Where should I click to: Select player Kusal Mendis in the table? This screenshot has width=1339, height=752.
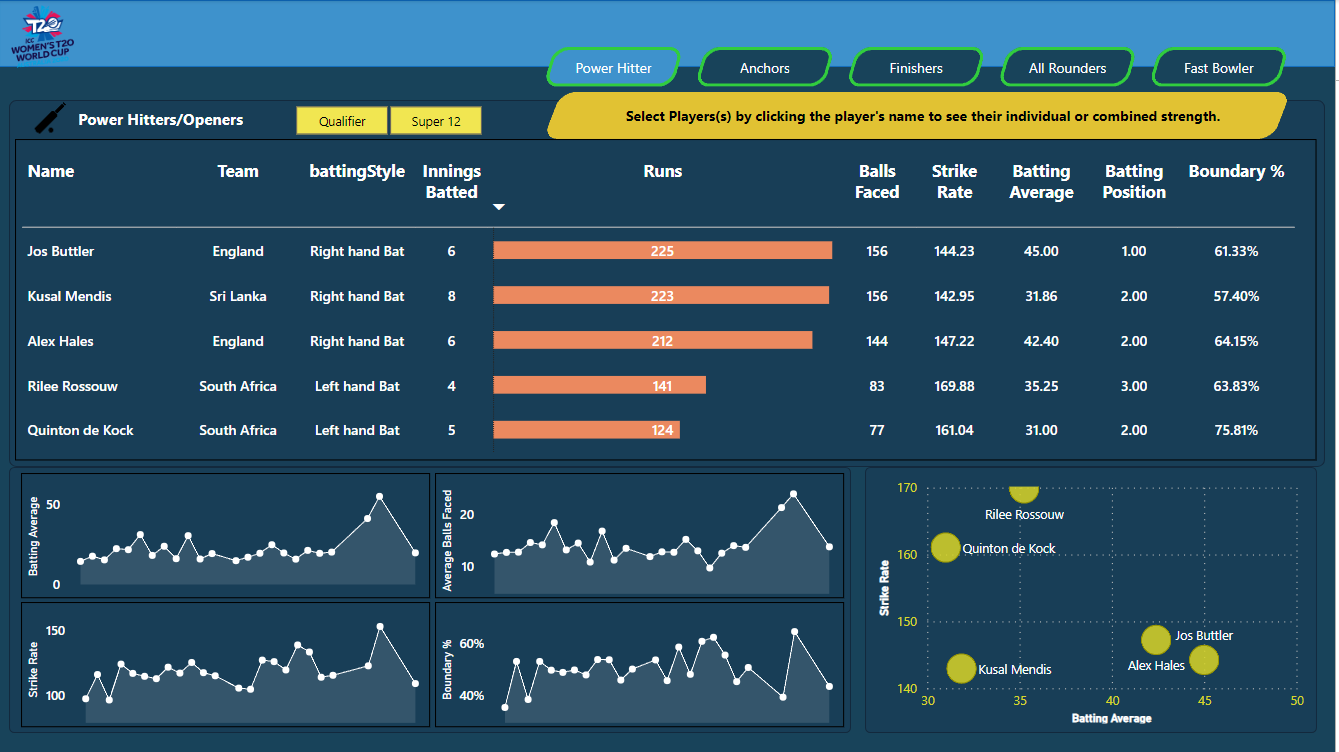pos(70,296)
